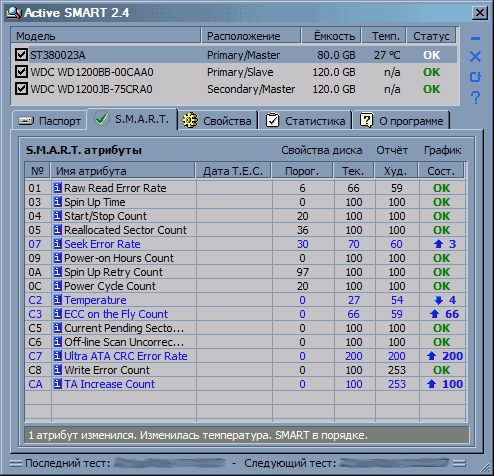This screenshot has width=494, height=476.
Task: Sort by Модель column header
Action: [105, 36]
